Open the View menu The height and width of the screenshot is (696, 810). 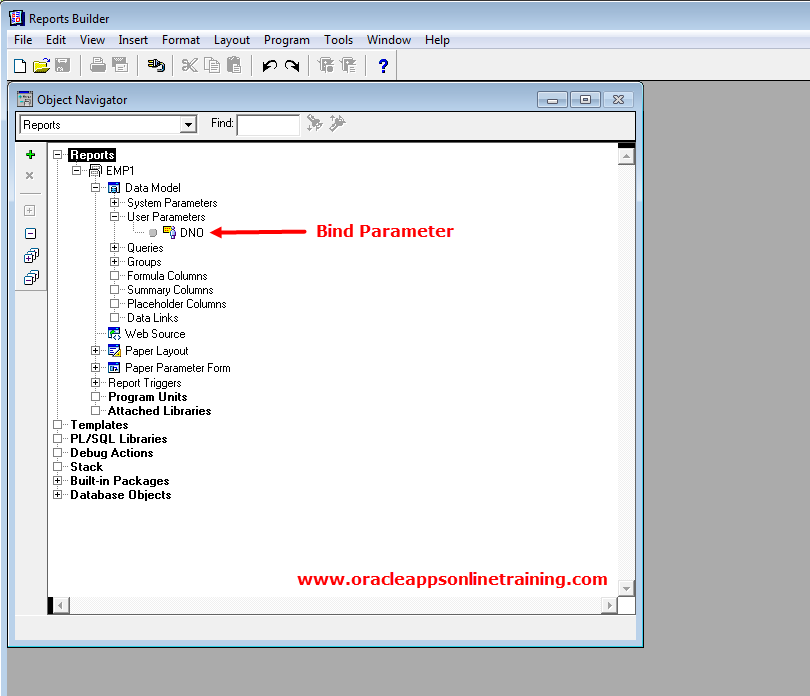92,40
